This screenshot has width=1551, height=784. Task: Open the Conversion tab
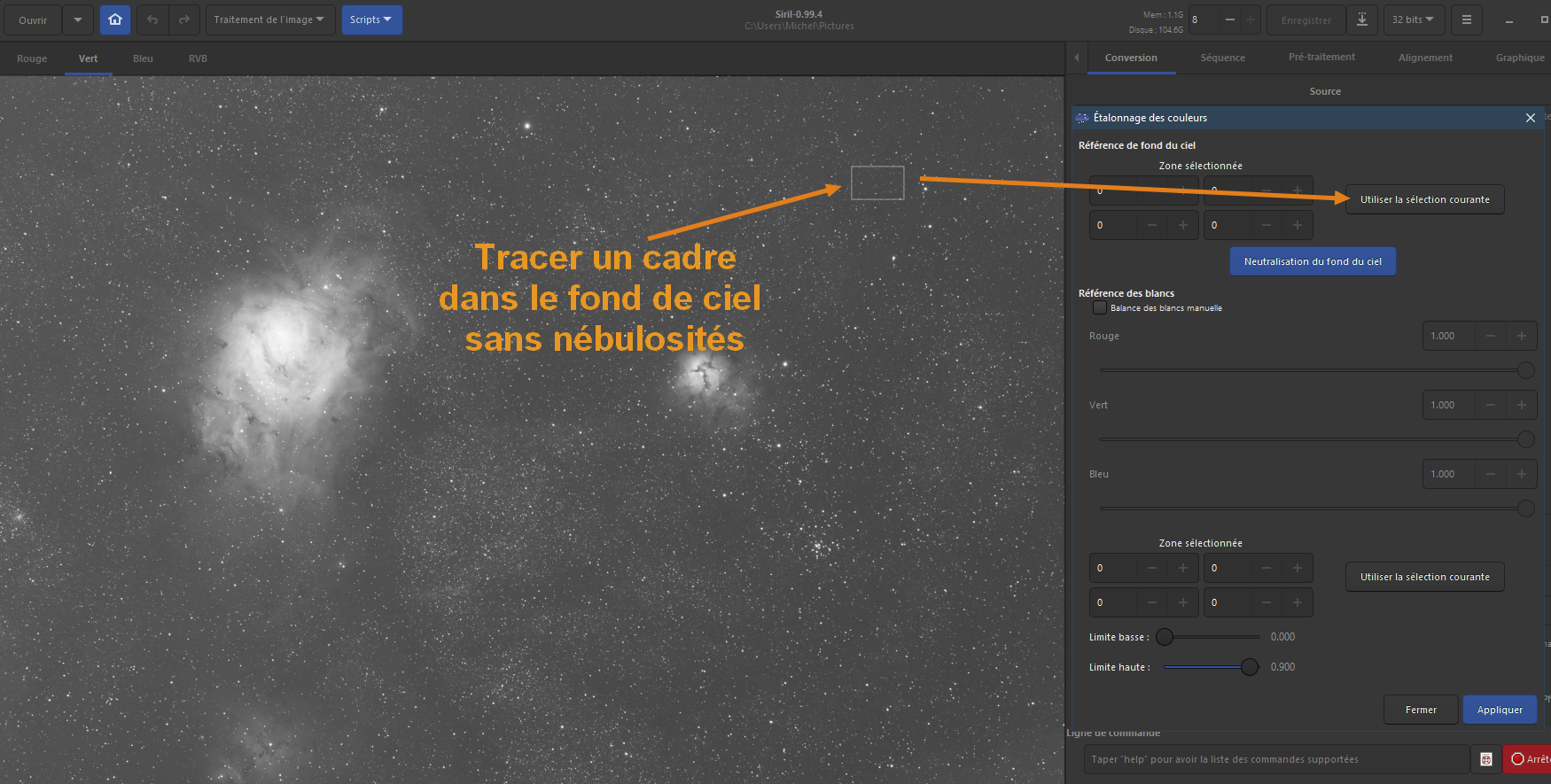pos(1131,58)
